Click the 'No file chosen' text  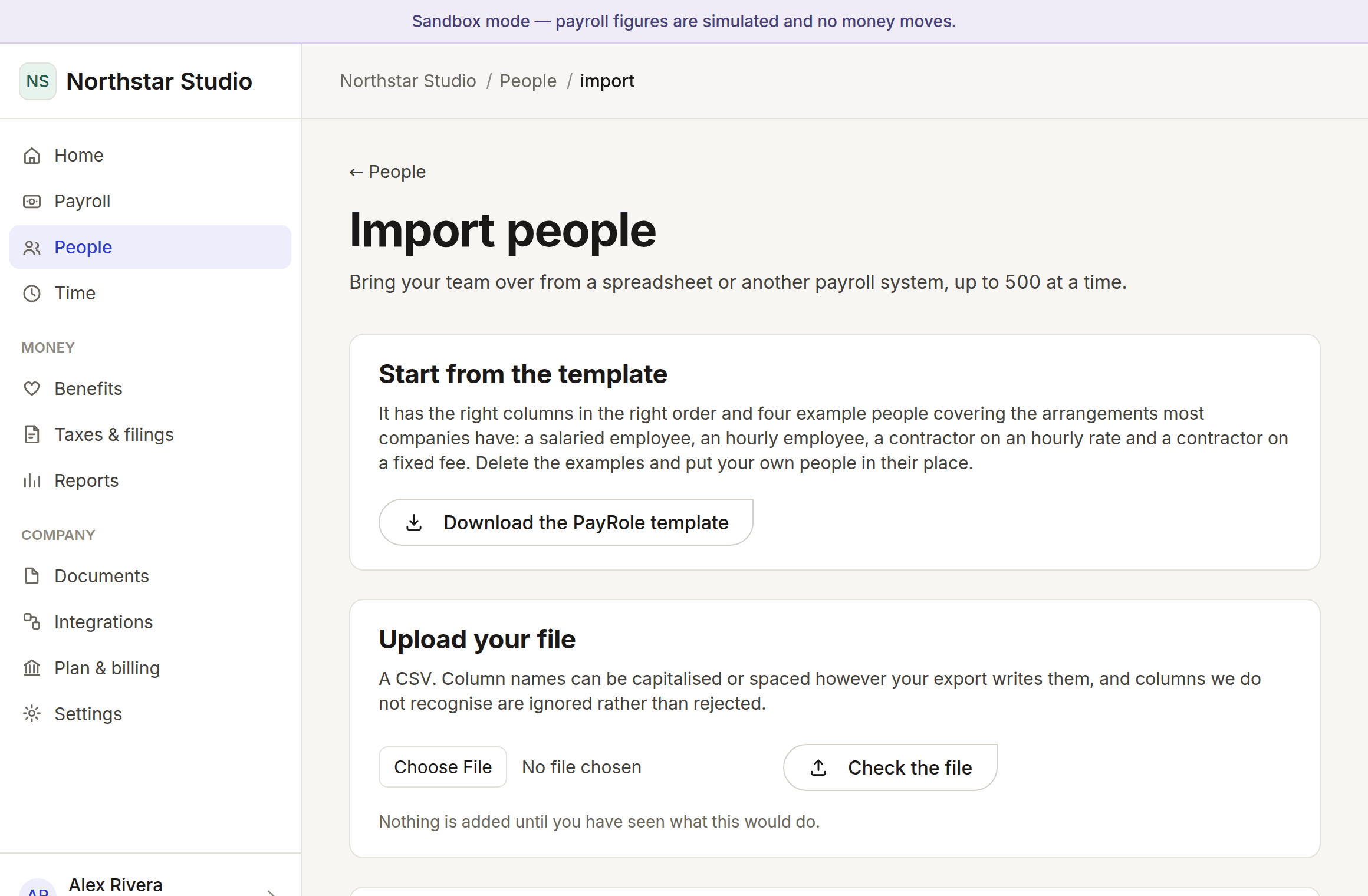coord(581,767)
